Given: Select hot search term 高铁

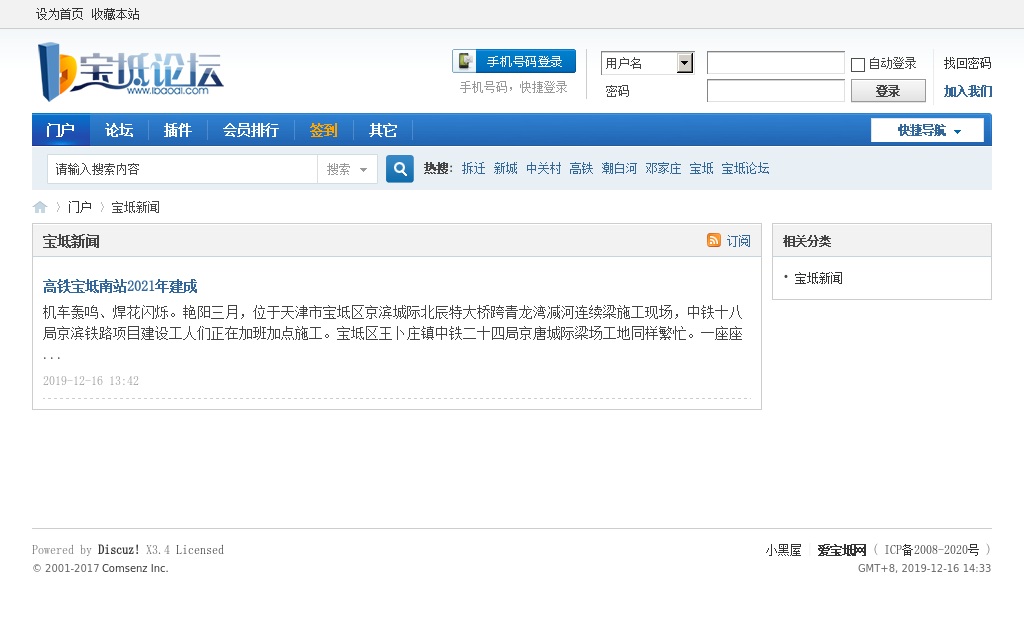Looking at the screenshot, I should click(581, 168).
